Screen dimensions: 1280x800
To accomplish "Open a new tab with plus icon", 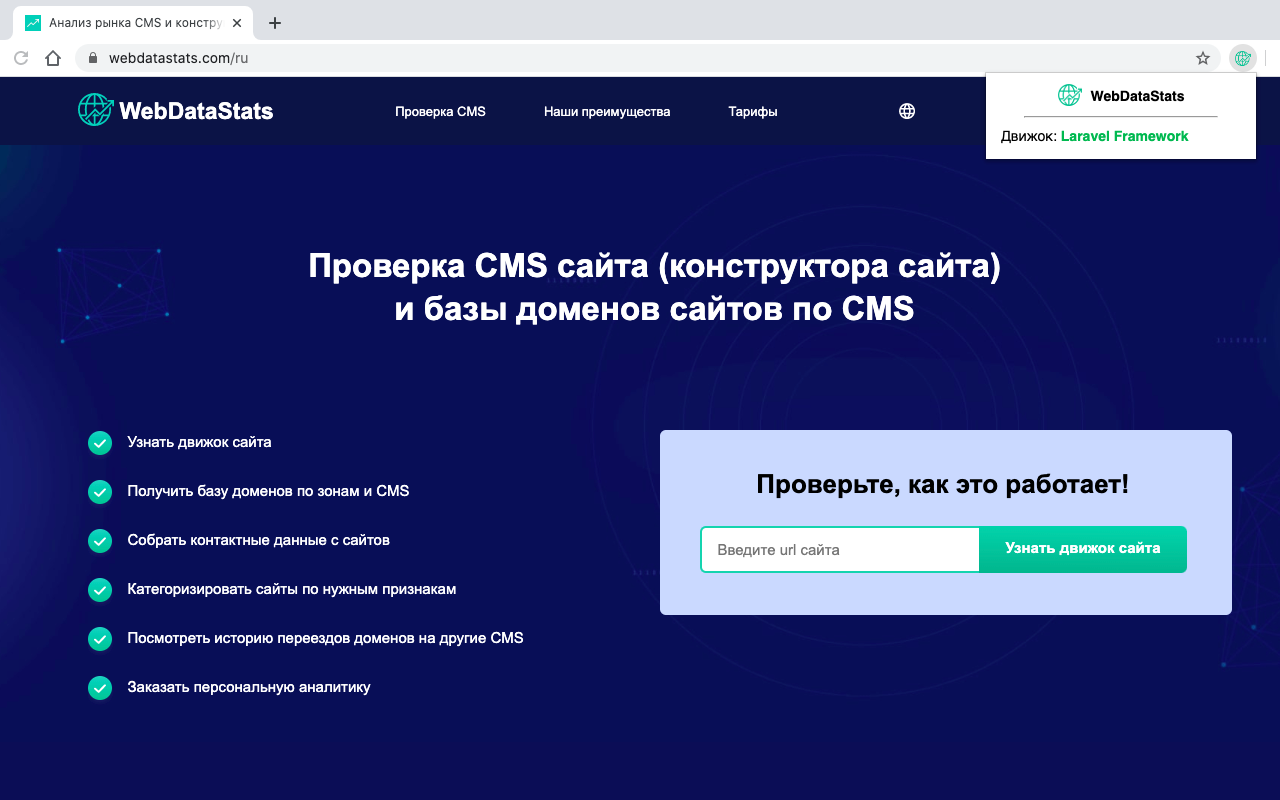I will point(275,22).
